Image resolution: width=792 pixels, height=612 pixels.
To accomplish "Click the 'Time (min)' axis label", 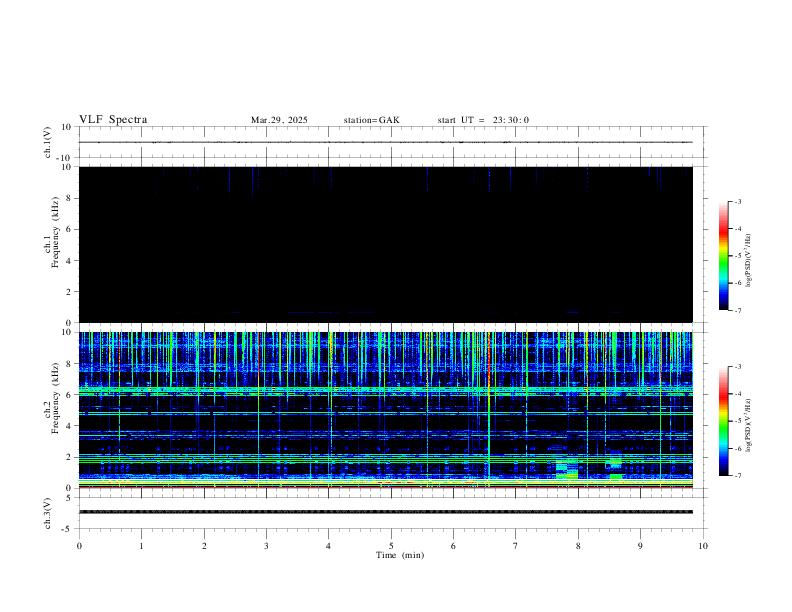I will (x=400, y=555).
